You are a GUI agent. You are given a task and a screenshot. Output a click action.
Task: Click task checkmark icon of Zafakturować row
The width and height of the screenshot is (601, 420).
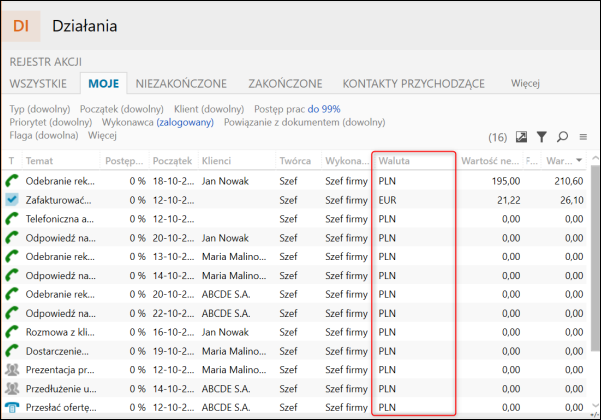pyautogui.click(x=12, y=200)
